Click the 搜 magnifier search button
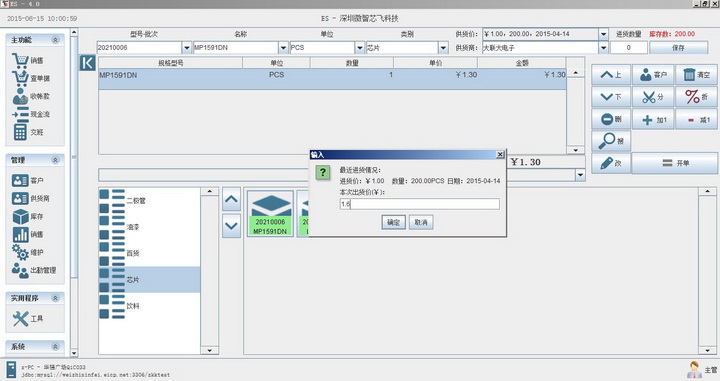This screenshot has width=720, height=381. [x=611, y=140]
